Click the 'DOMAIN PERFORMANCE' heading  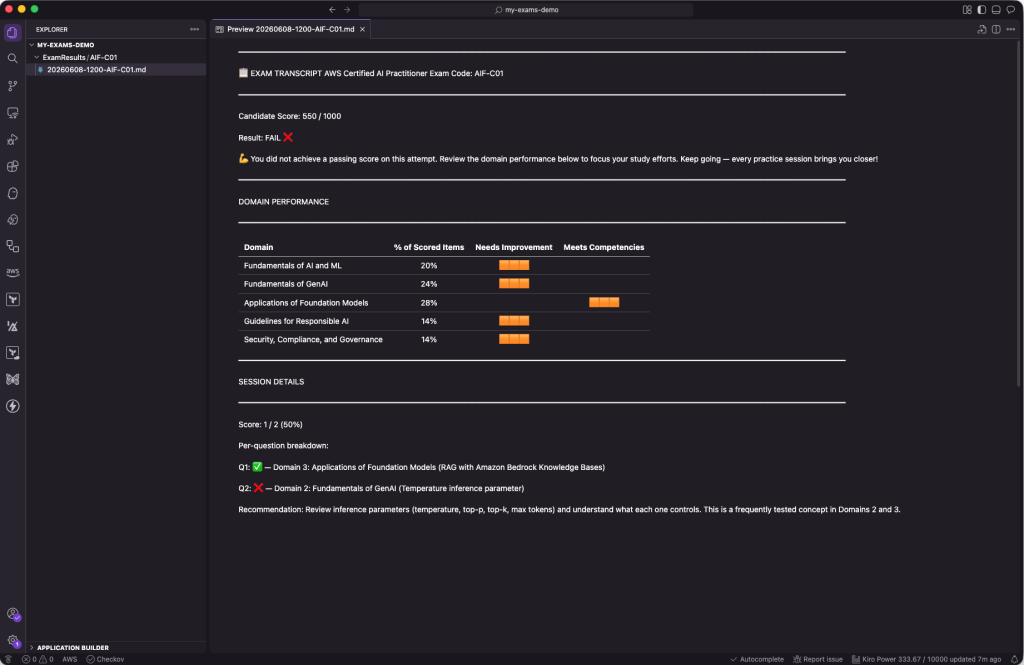pos(283,202)
